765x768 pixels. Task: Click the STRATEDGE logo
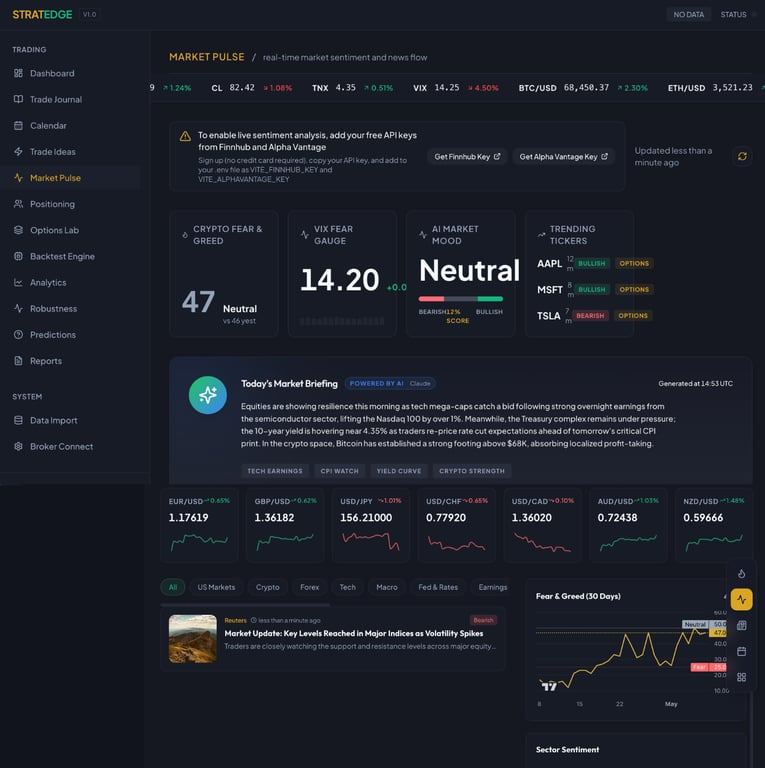coord(42,15)
